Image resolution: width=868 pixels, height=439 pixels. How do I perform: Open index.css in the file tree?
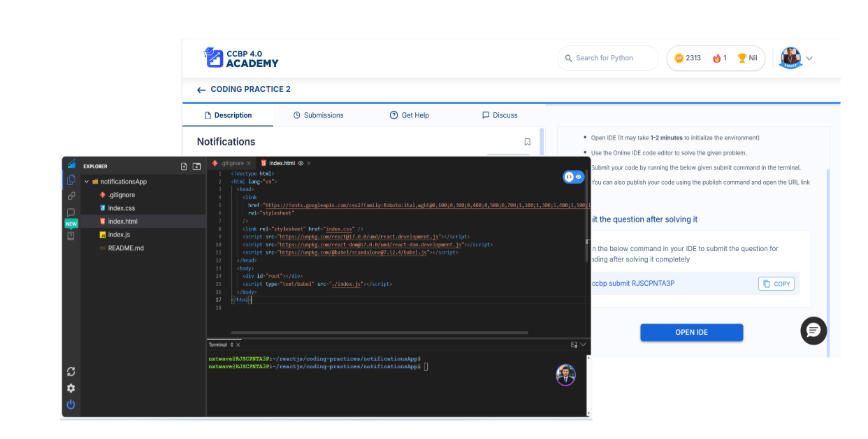pyautogui.click(x=143, y=208)
